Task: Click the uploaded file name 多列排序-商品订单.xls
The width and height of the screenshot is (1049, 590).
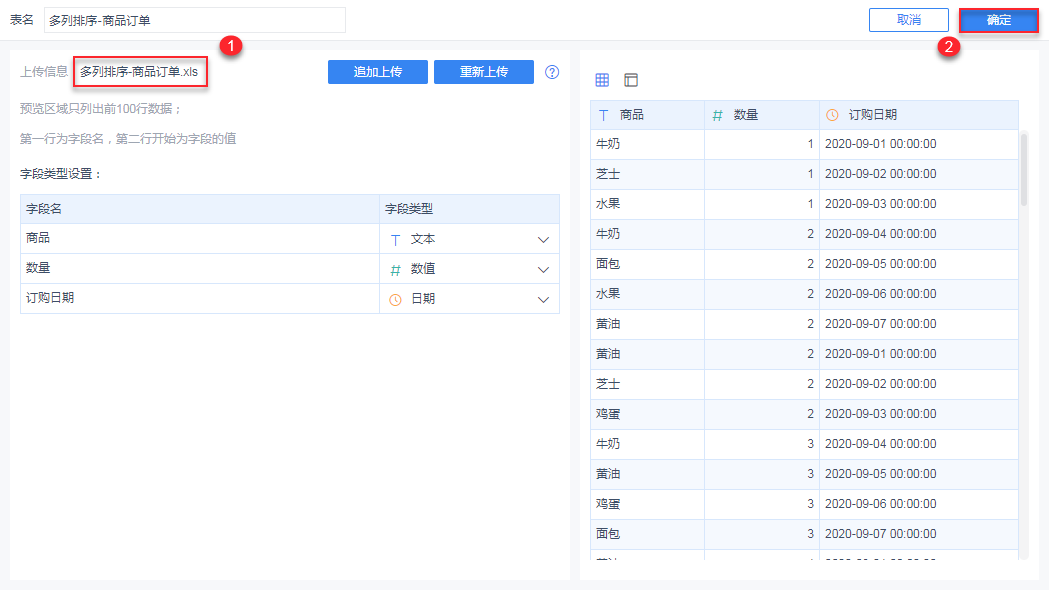Action: (139, 72)
